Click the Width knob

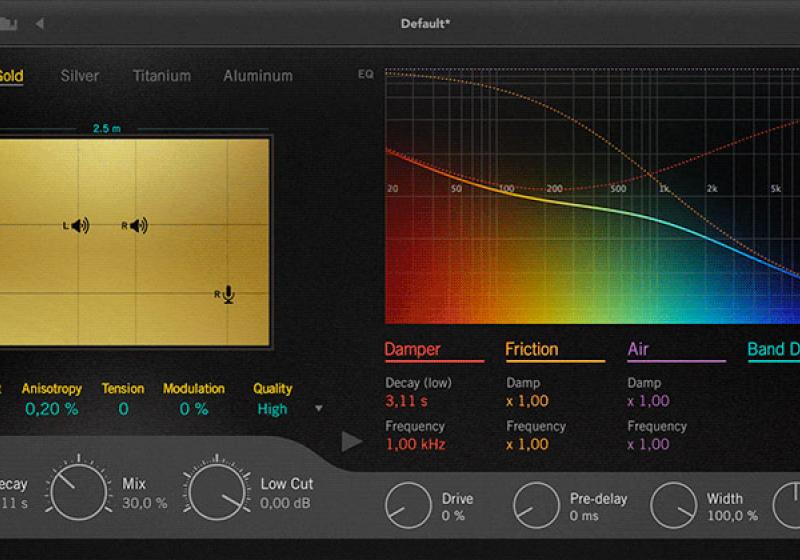coord(673,505)
